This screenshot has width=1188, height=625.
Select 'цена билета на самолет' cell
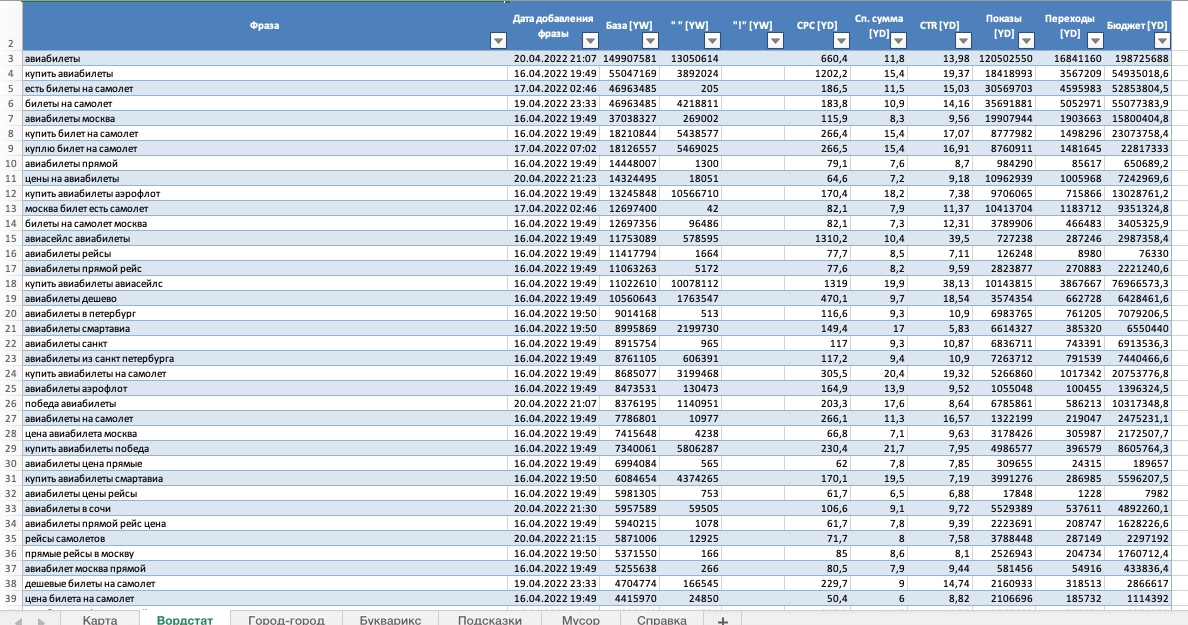click(x=264, y=598)
